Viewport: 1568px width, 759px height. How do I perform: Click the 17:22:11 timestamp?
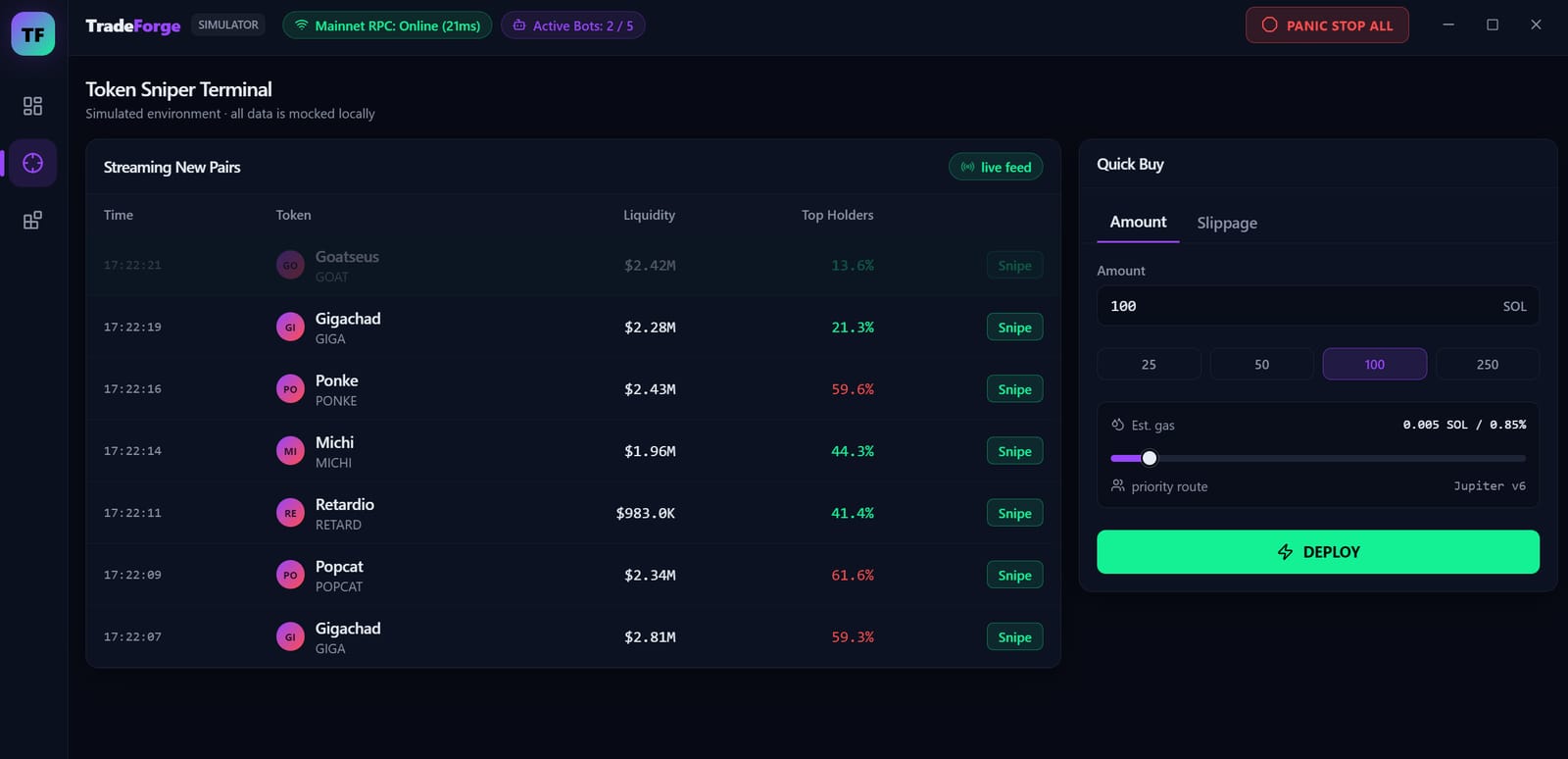pyautogui.click(x=132, y=513)
